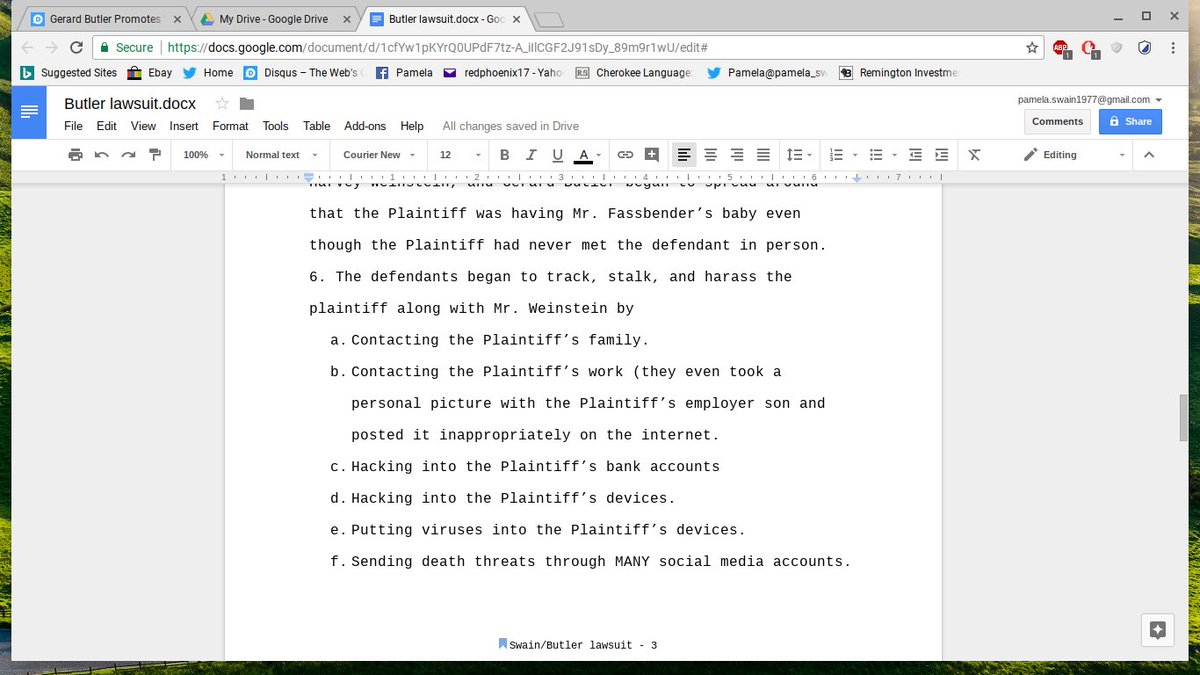Open the Table menu

click(x=317, y=126)
